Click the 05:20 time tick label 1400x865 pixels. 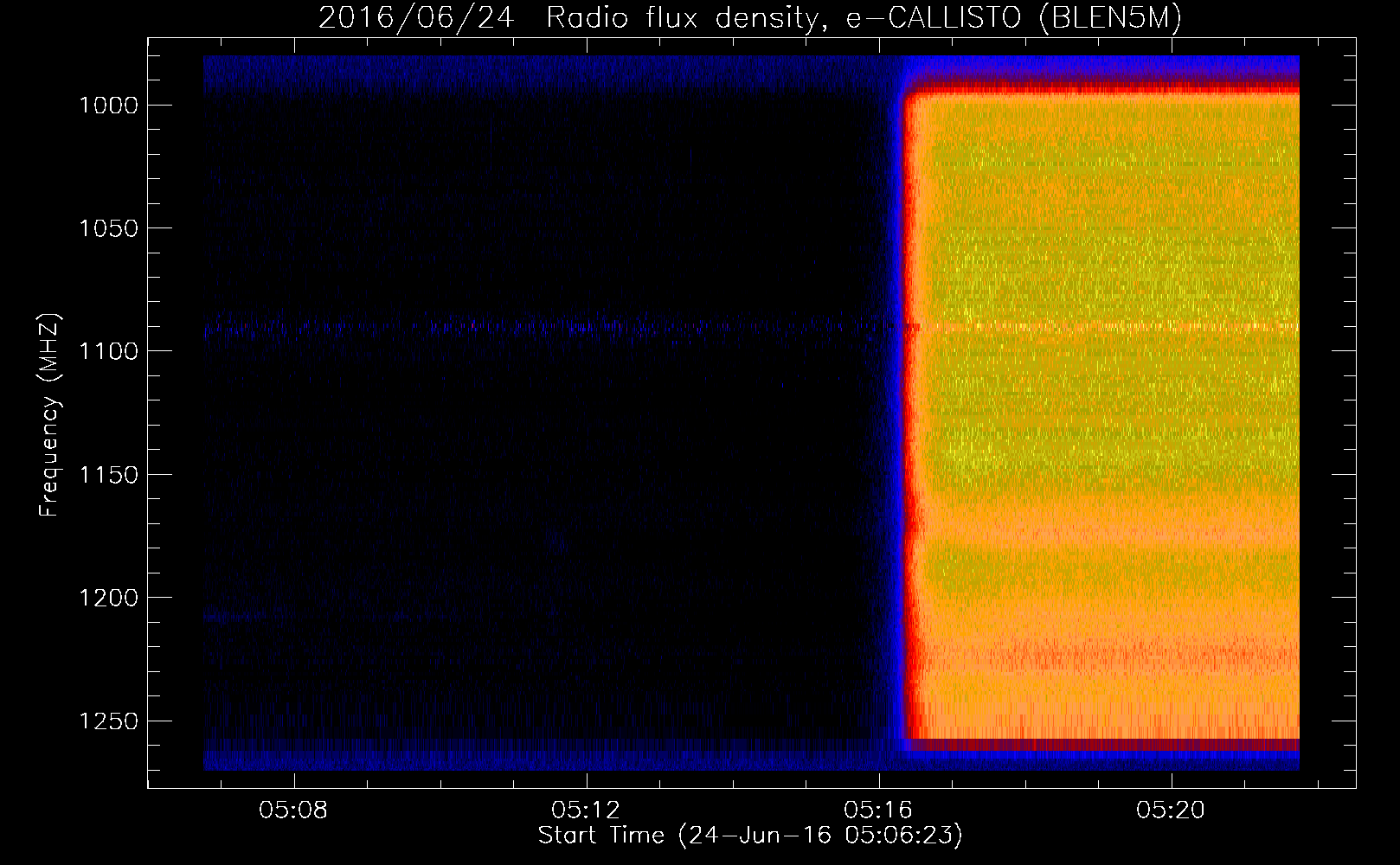[x=1171, y=811]
